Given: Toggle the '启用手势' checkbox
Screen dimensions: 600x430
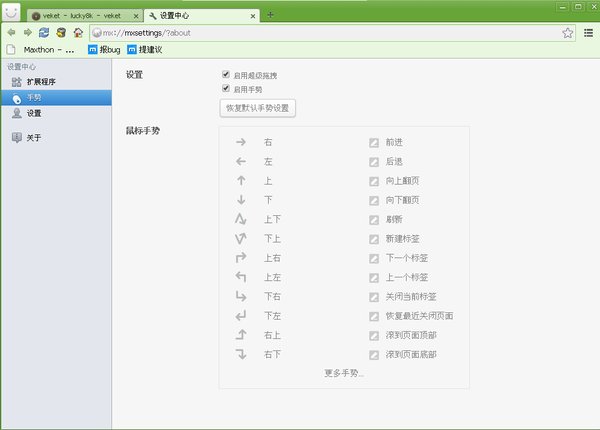Looking at the screenshot, I should pyautogui.click(x=226, y=88).
